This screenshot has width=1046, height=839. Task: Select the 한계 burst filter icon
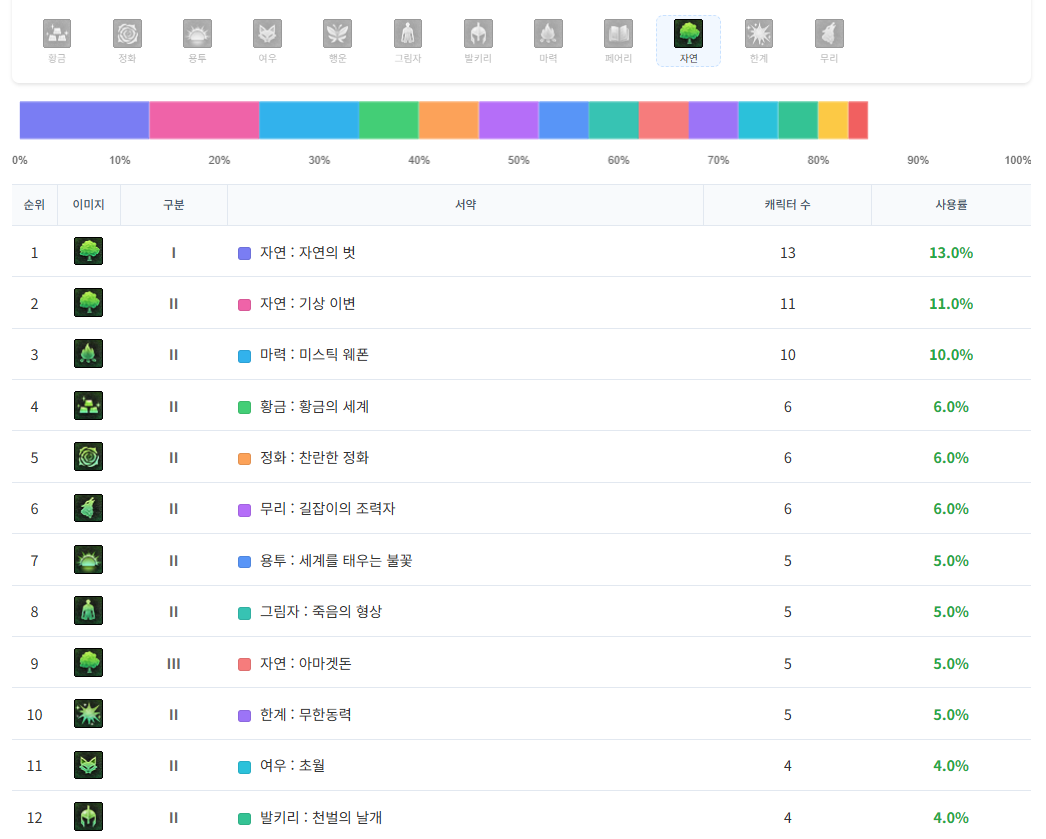[759, 34]
